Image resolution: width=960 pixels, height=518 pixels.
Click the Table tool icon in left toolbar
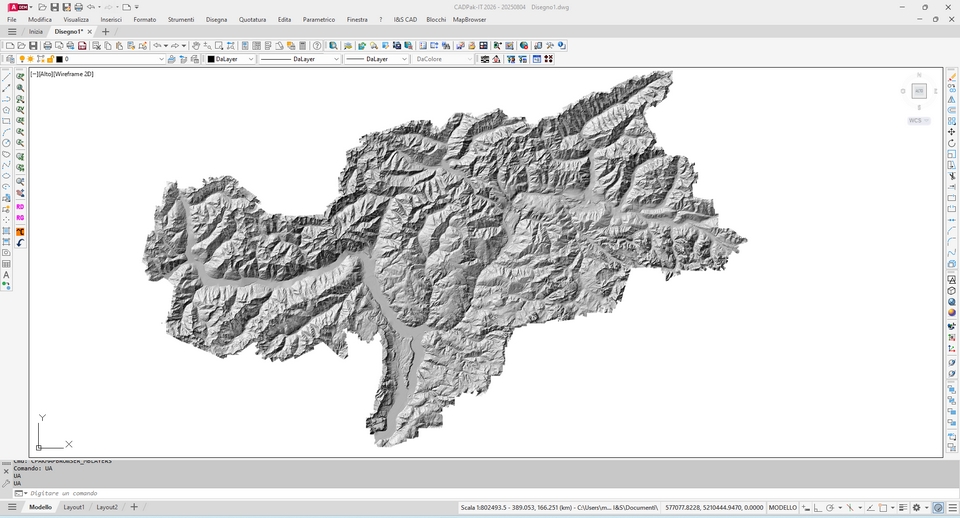pos(7,264)
